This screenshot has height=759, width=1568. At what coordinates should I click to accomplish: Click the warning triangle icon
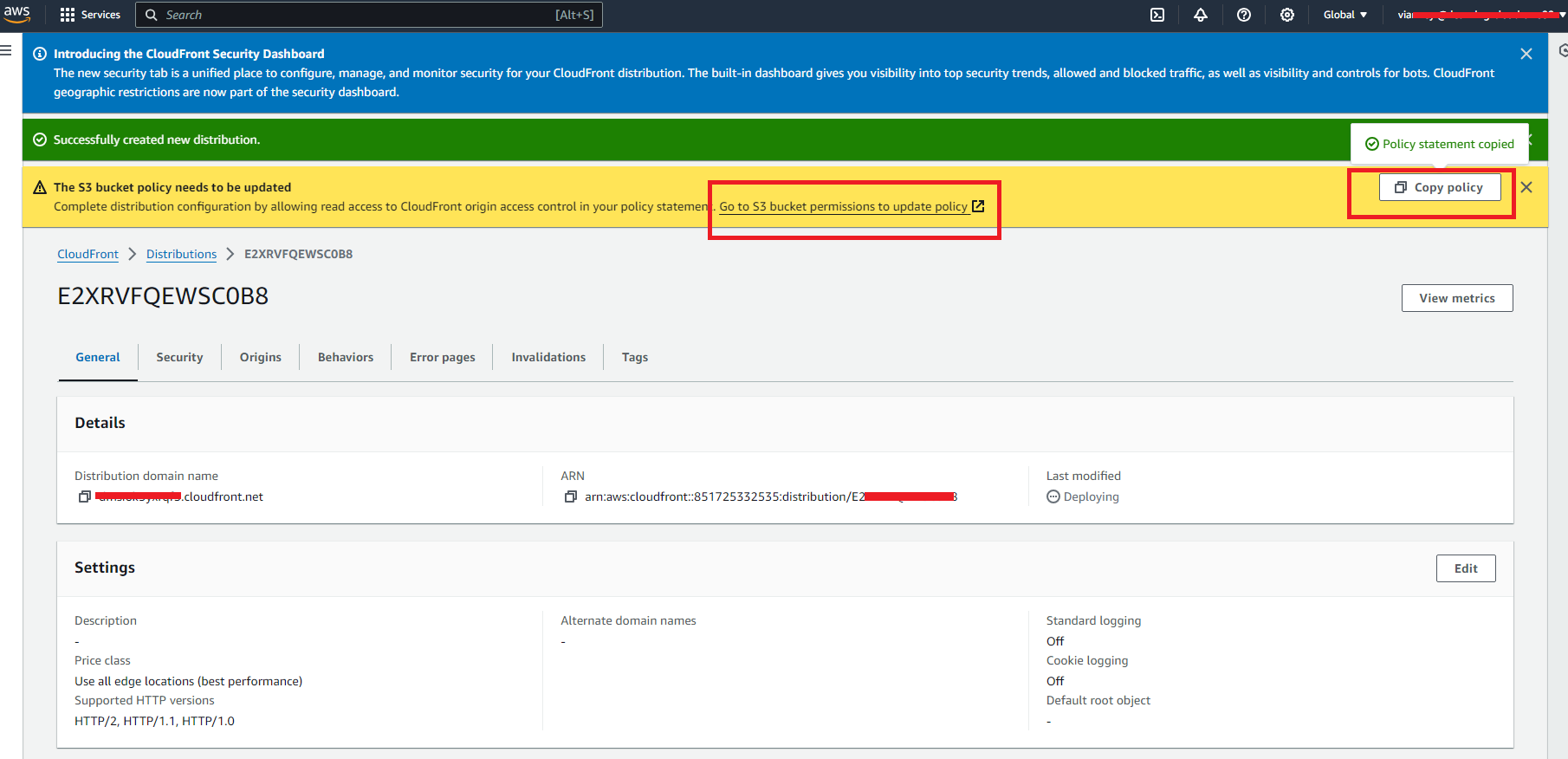40,187
